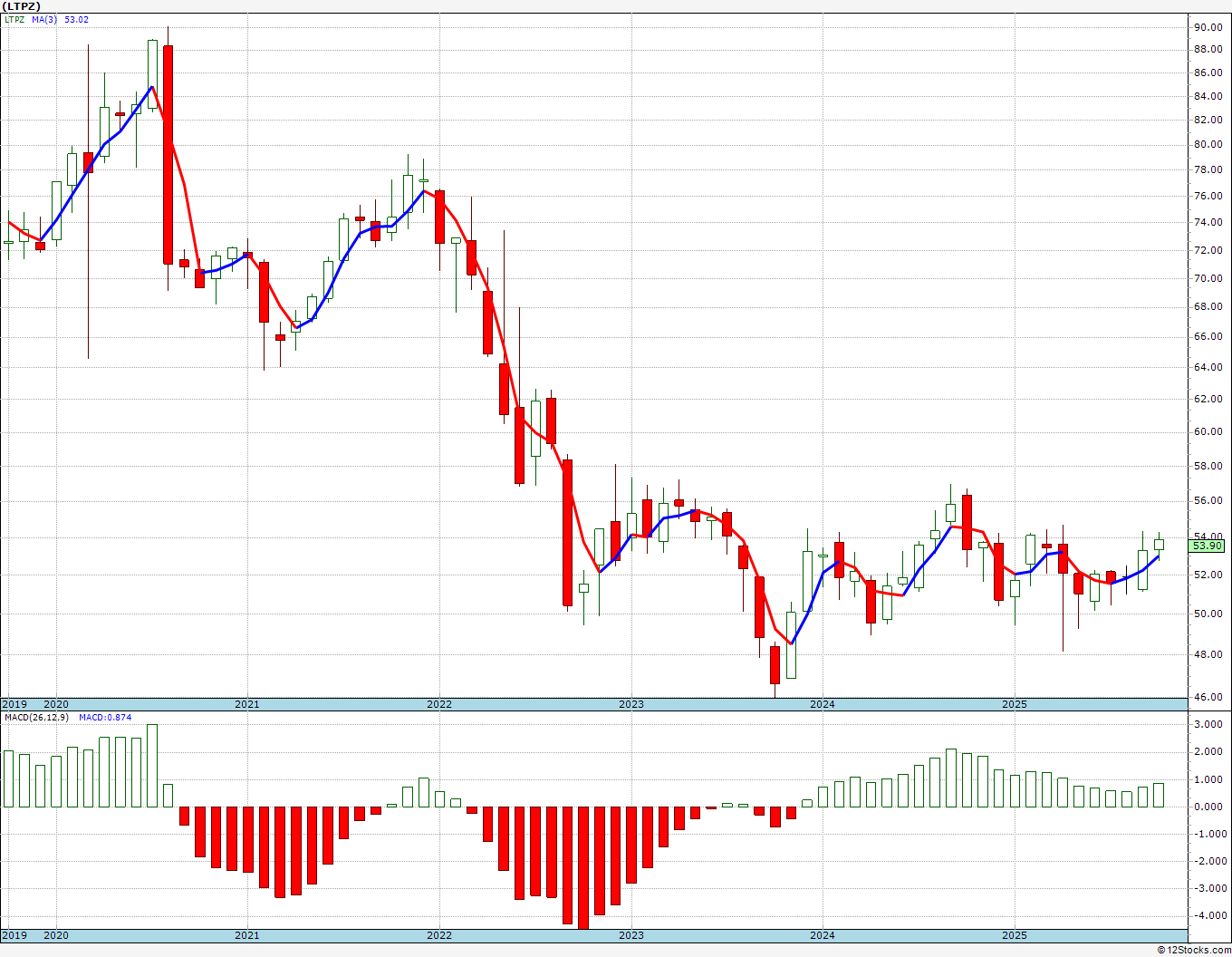Select the LTPZ legend label
This screenshot has width=1232, height=957.
coord(14,19)
